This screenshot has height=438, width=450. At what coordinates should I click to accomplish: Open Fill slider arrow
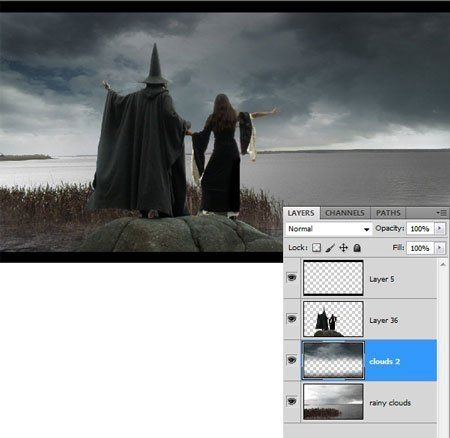[x=440, y=248]
